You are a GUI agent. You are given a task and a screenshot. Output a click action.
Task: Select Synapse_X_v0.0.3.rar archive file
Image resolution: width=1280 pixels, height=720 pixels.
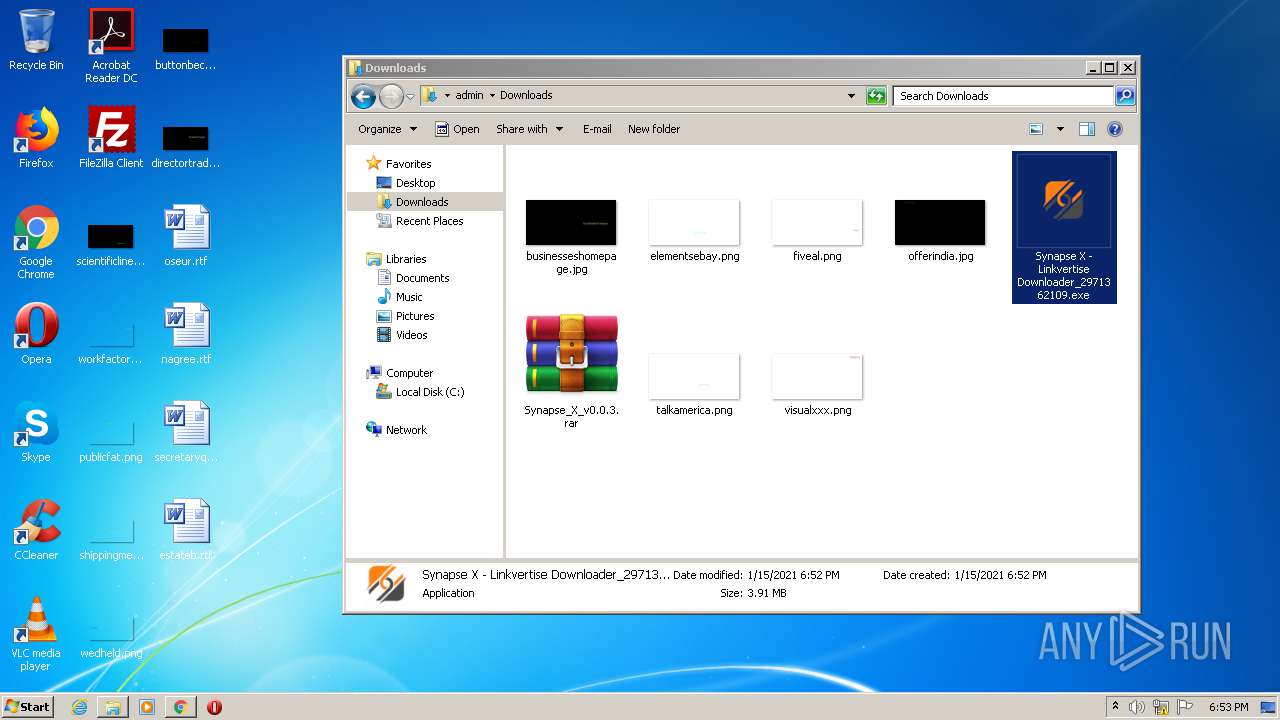point(571,372)
